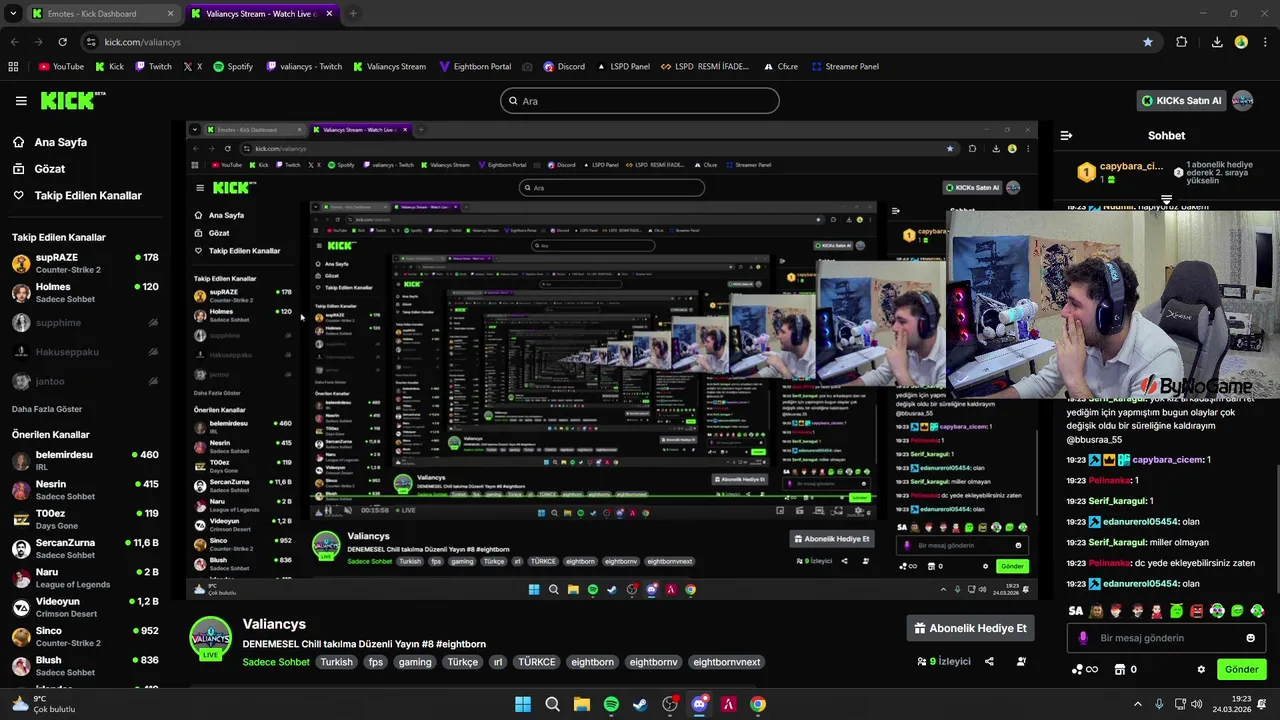Open the Streamer Panel bookmark
Screen dimensions: 1280x720
tap(845, 67)
